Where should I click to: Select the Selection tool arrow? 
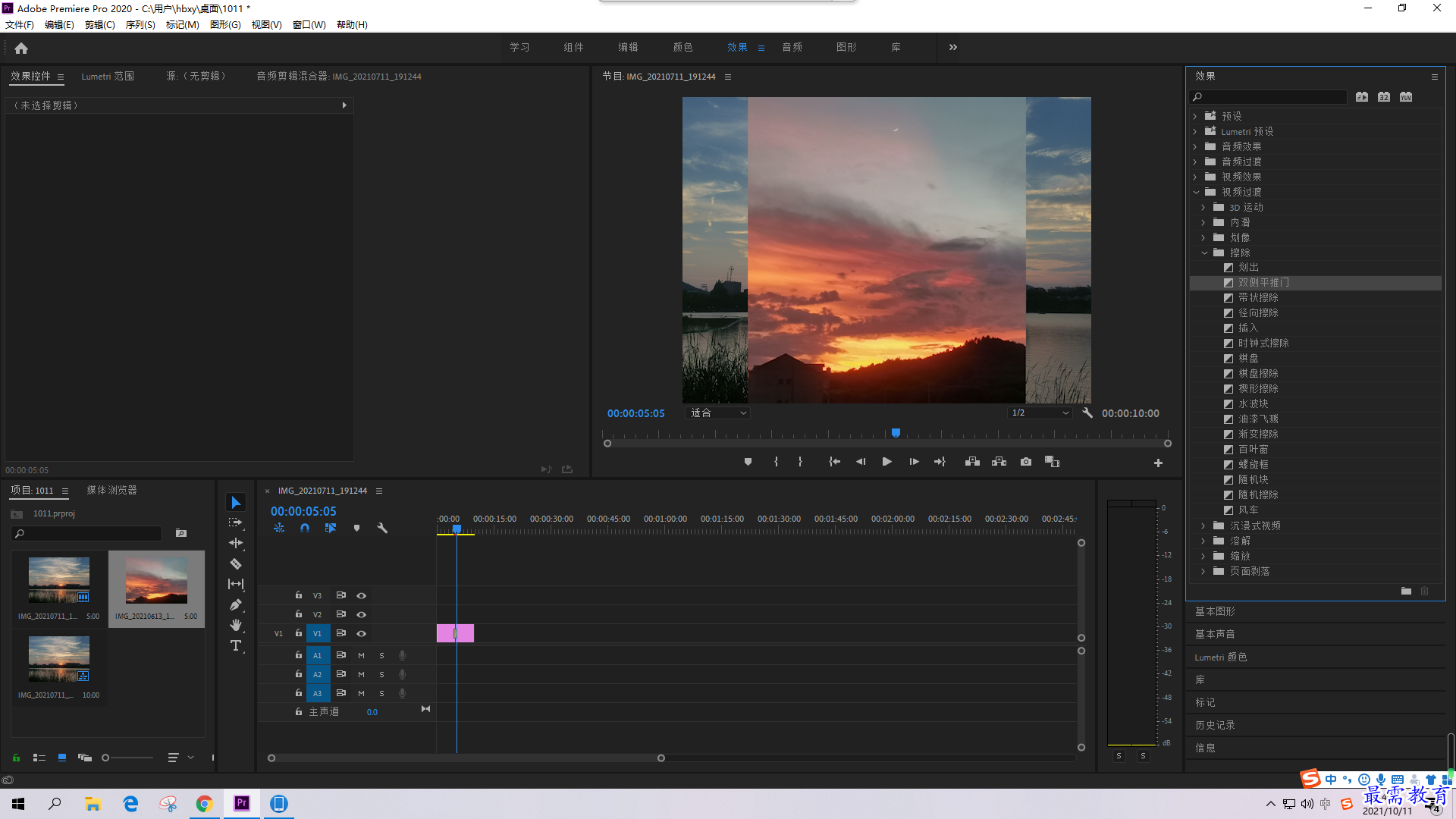[236, 503]
